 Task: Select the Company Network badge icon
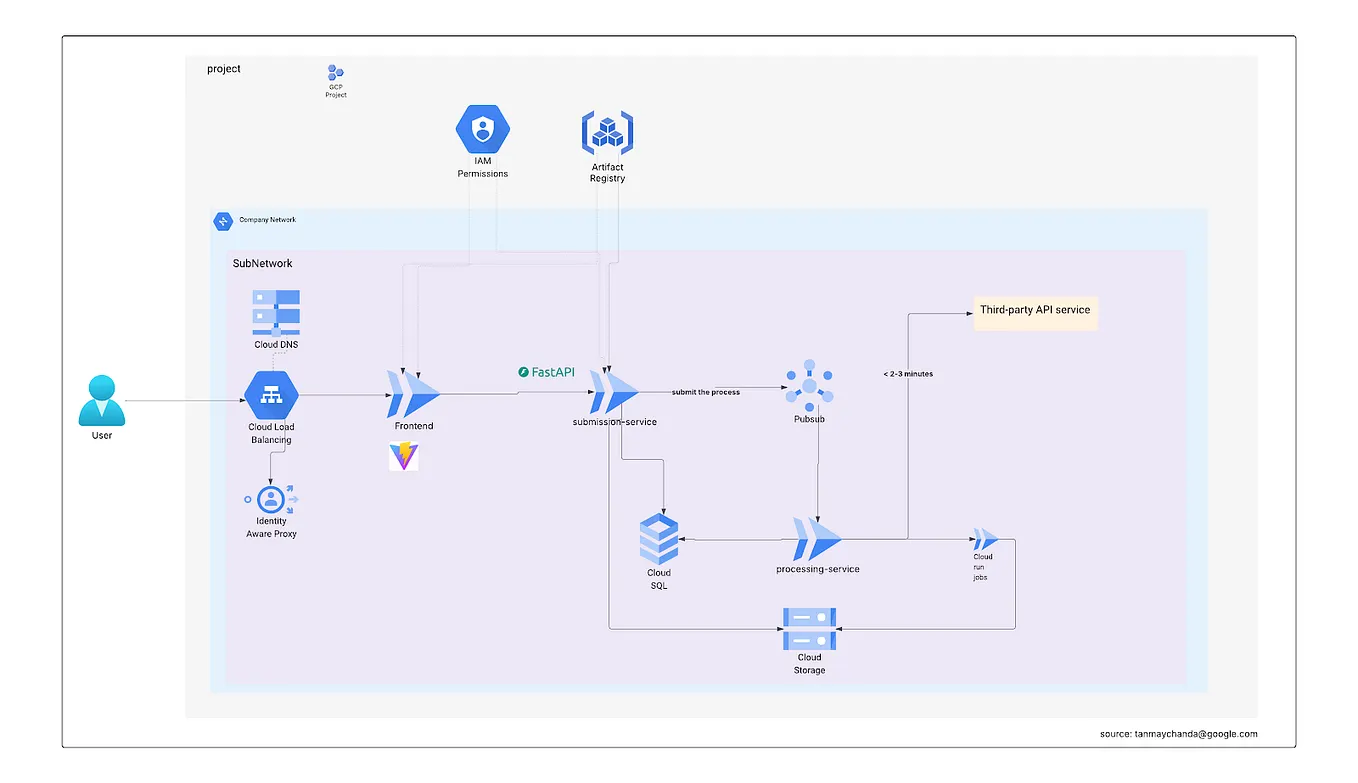click(222, 221)
